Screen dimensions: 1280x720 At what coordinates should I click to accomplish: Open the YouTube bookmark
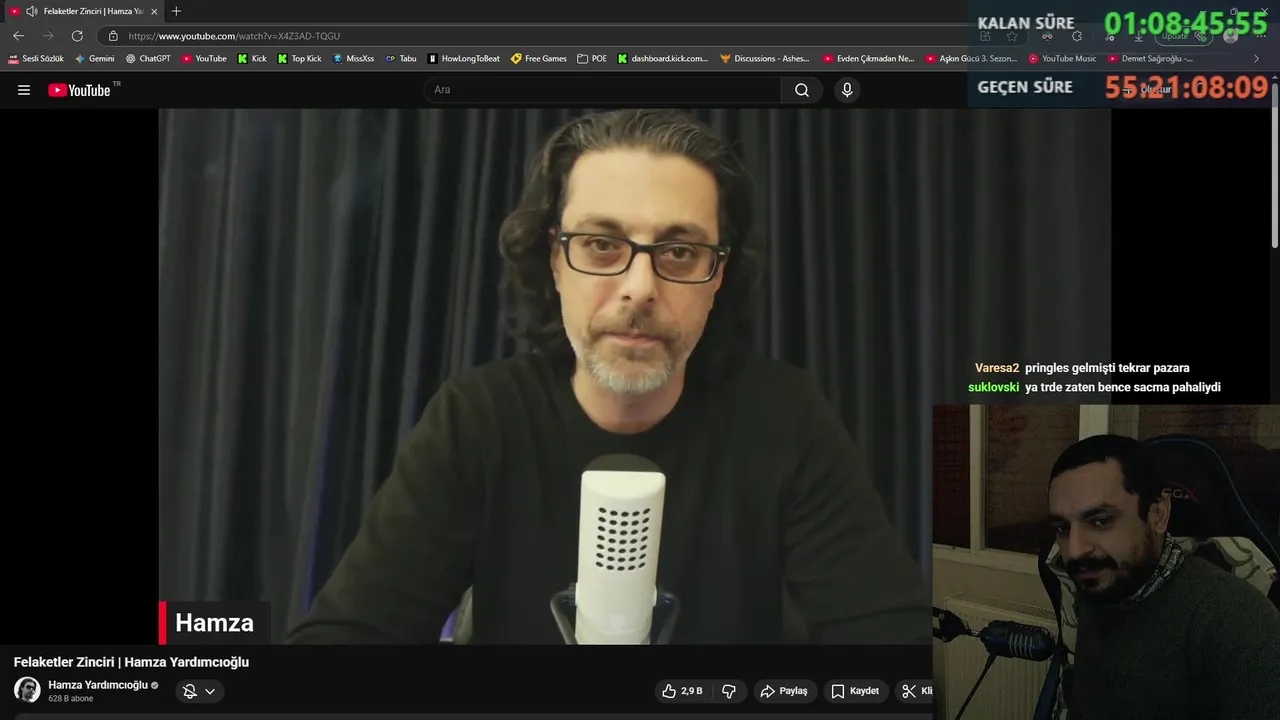click(x=204, y=59)
